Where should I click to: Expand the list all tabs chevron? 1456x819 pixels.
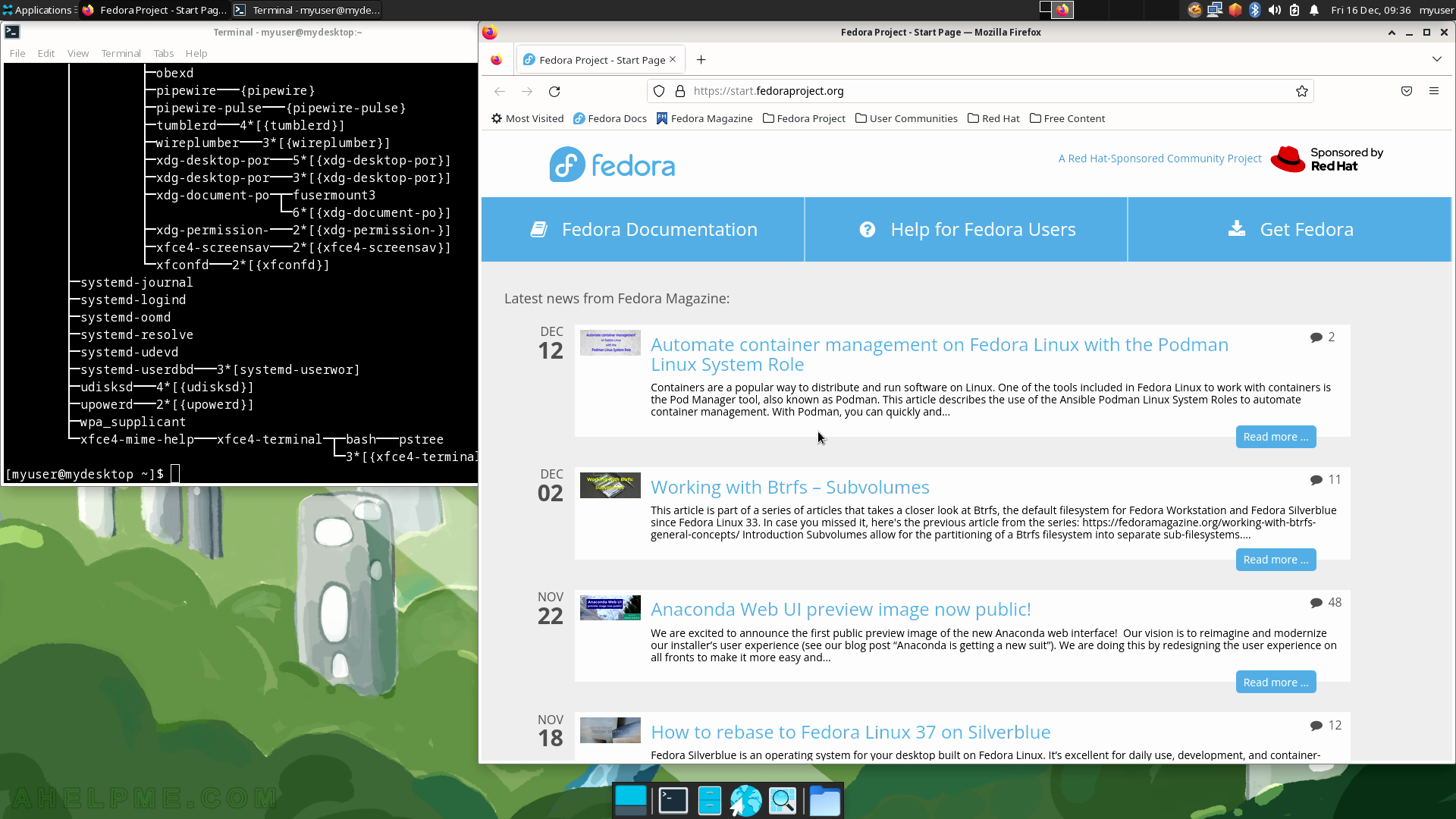(x=1437, y=59)
